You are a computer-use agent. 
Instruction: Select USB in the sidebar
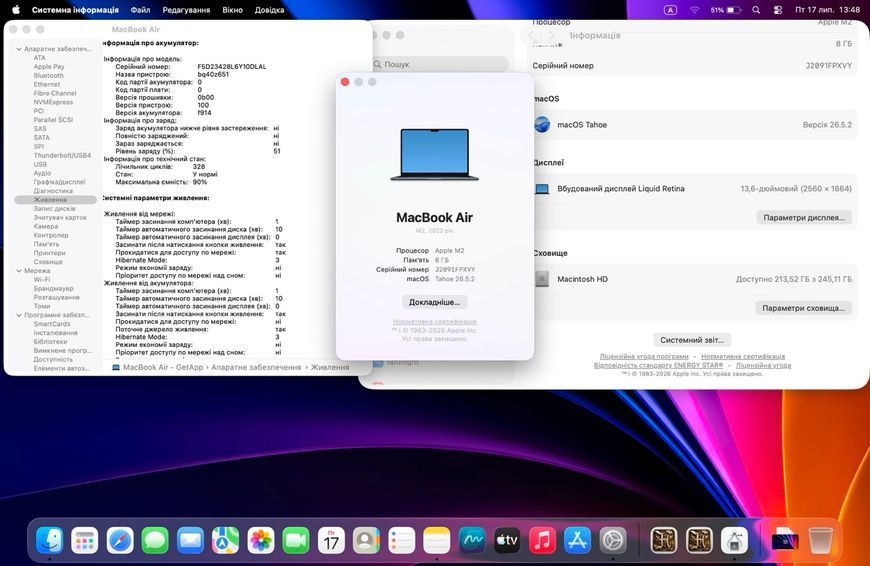point(40,164)
